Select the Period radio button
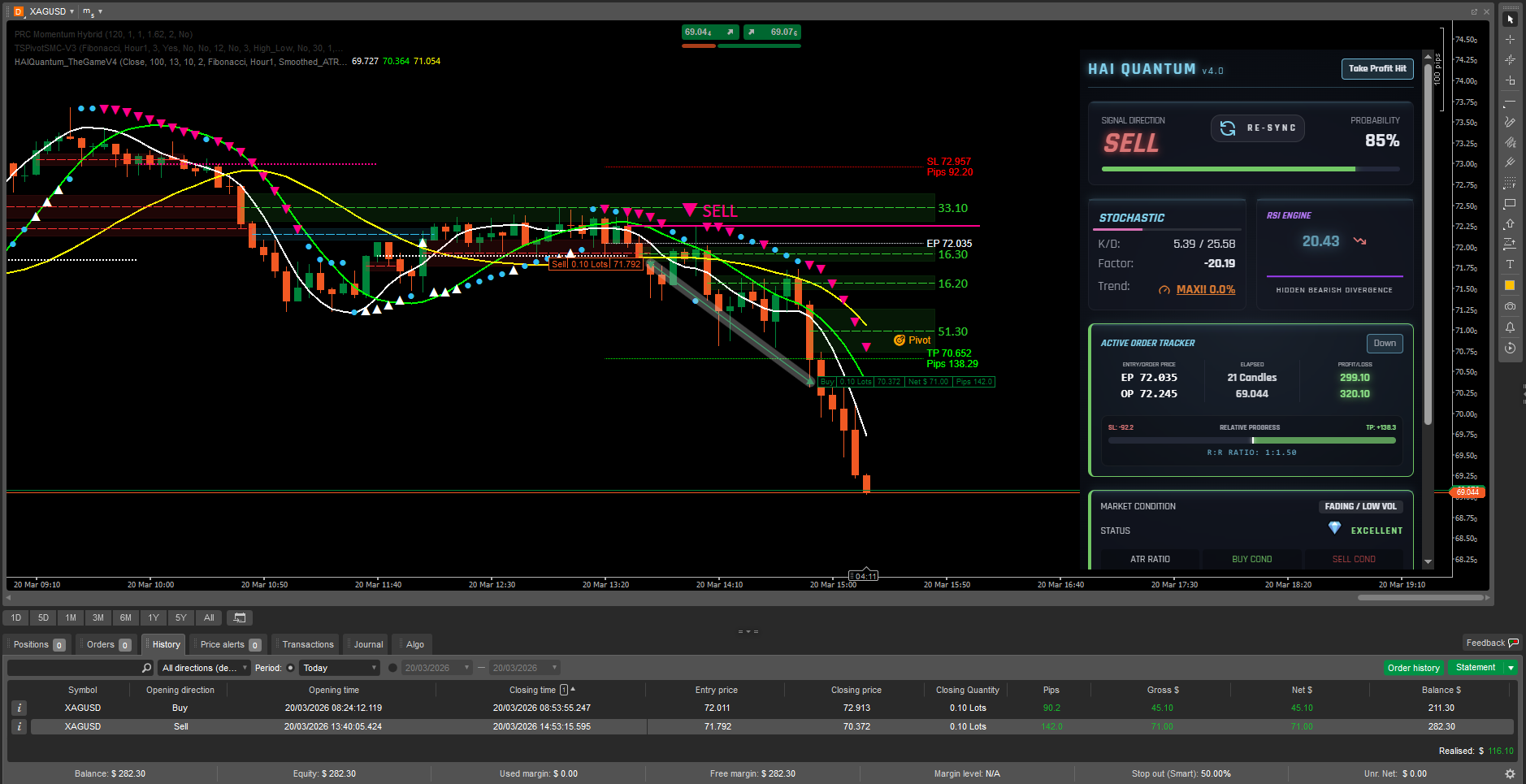Image resolution: width=1526 pixels, height=784 pixels. [x=290, y=668]
